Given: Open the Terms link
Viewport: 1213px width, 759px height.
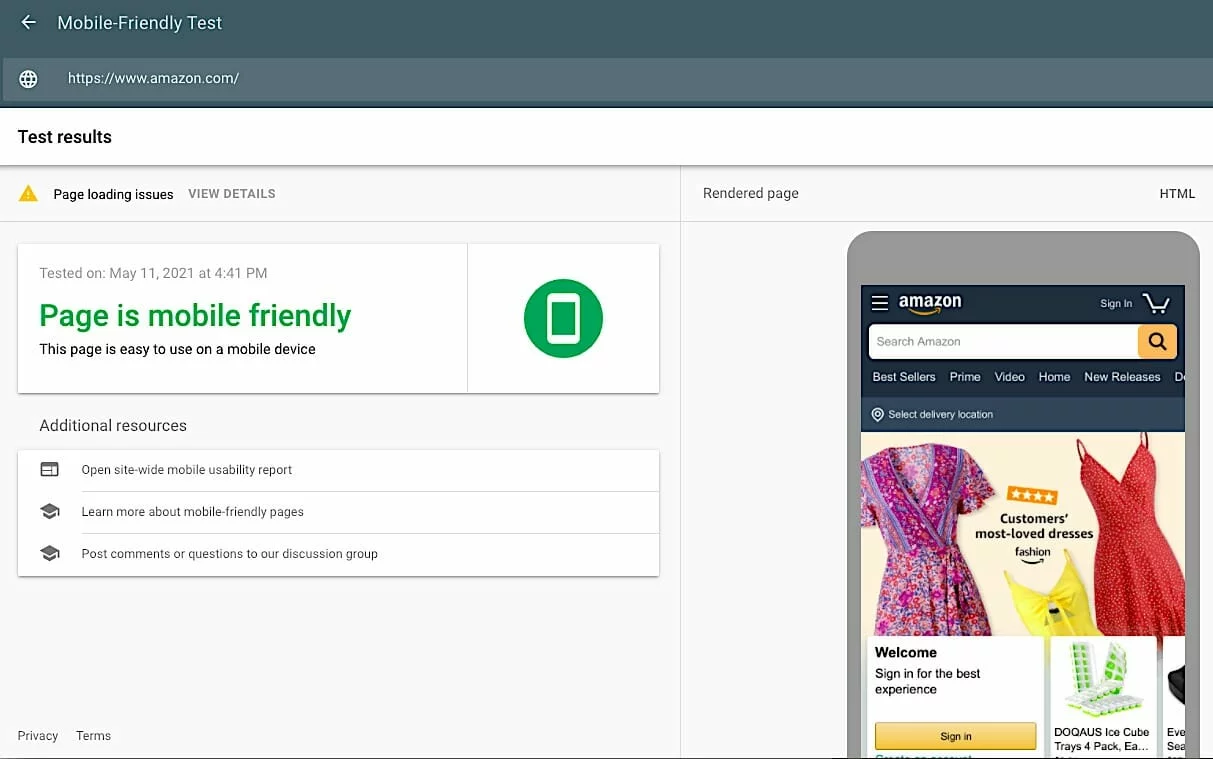Looking at the screenshot, I should coord(93,736).
